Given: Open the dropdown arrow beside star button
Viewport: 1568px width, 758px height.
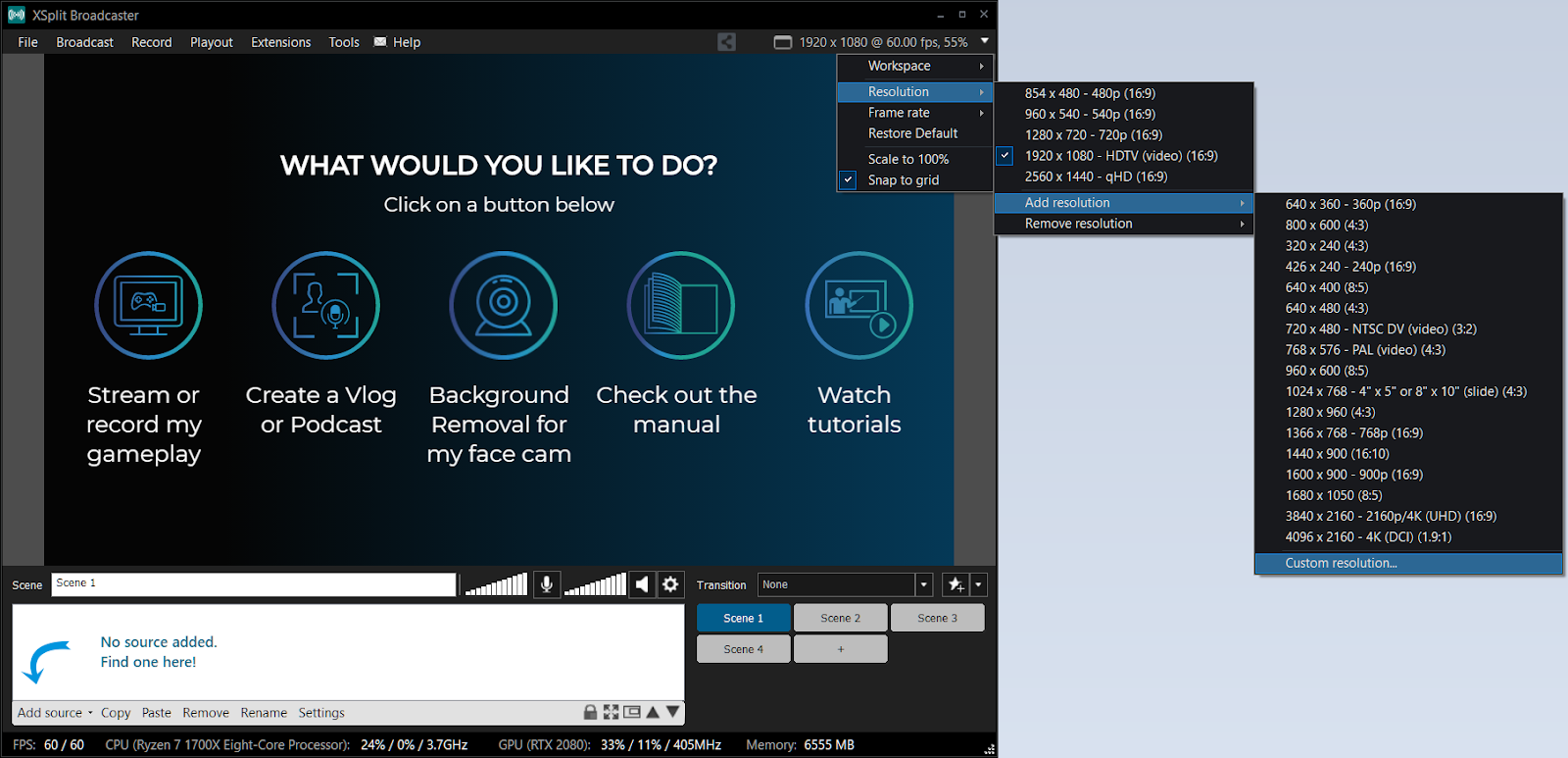Looking at the screenshot, I should (978, 584).
